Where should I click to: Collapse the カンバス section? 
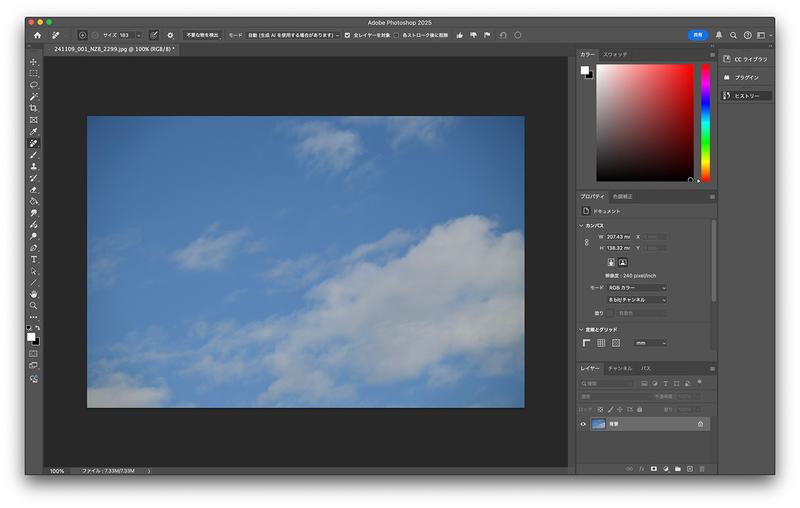point(581,226)
